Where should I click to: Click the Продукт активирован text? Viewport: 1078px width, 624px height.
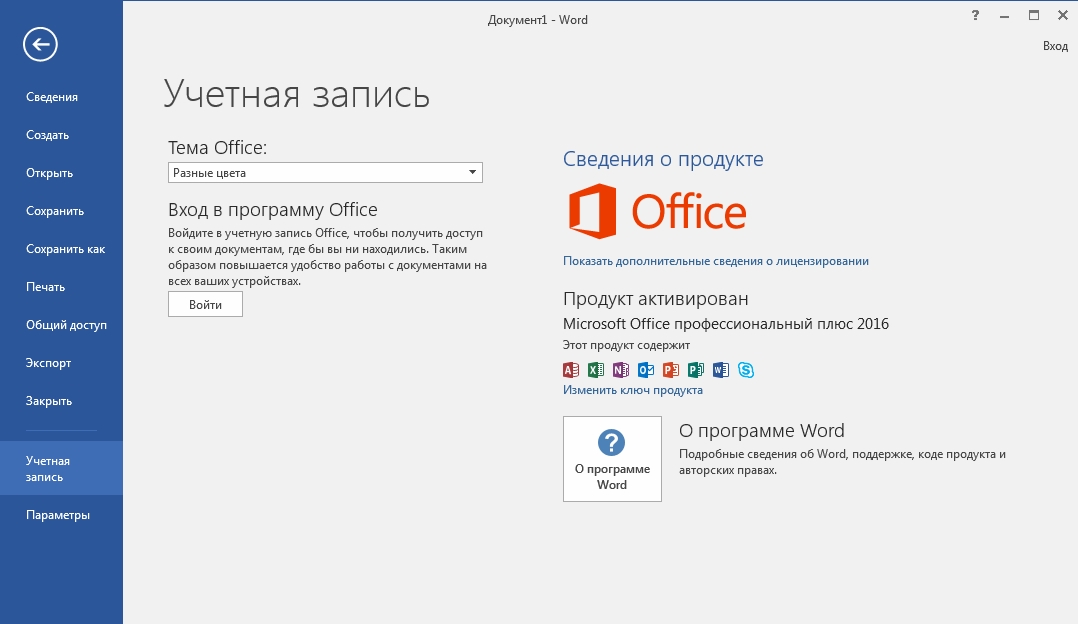click(656, 299)
